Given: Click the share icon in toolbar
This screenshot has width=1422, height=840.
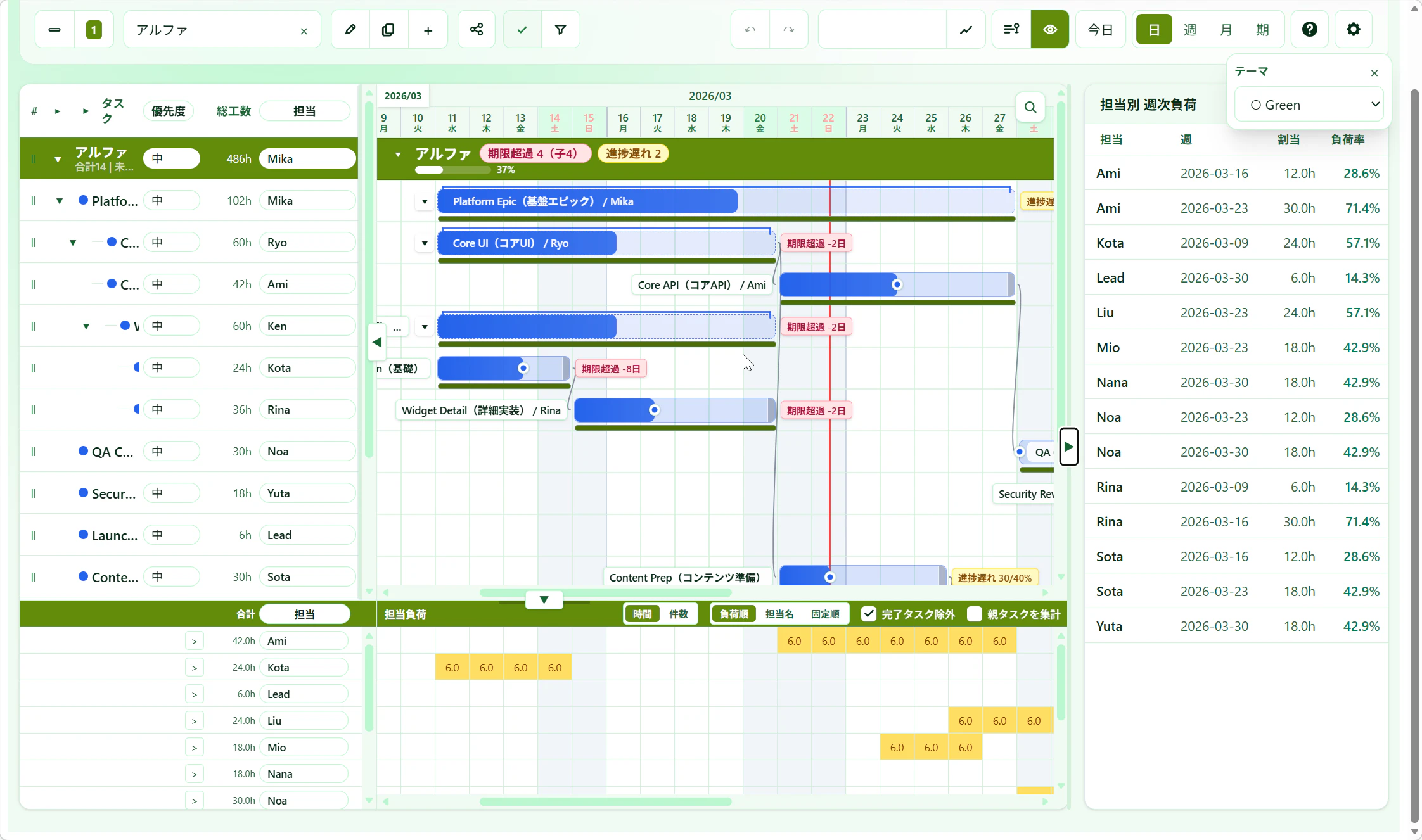Looking at the screenshot, I should [x=477, y=29].
